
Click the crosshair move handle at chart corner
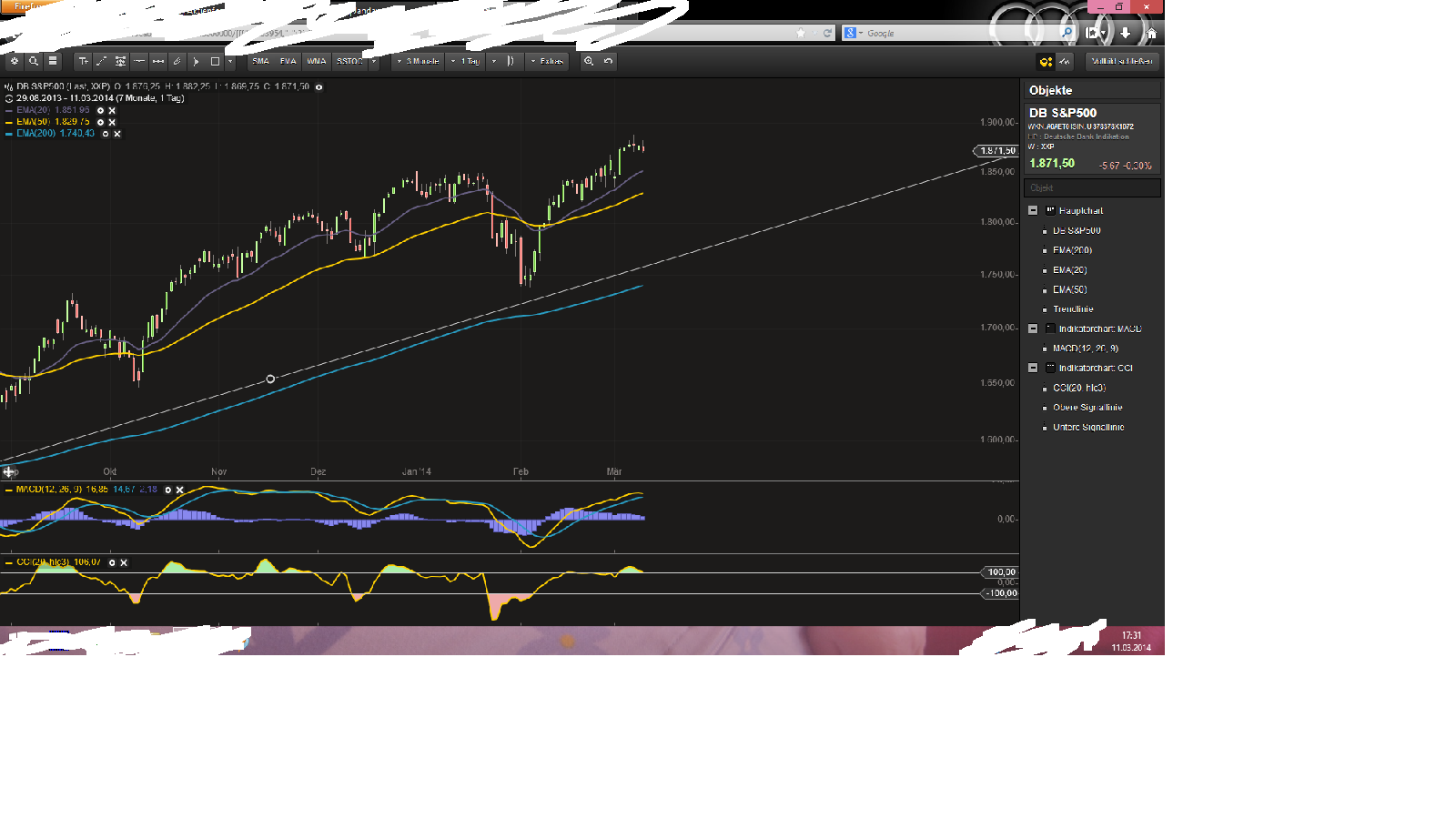(8, 471)
